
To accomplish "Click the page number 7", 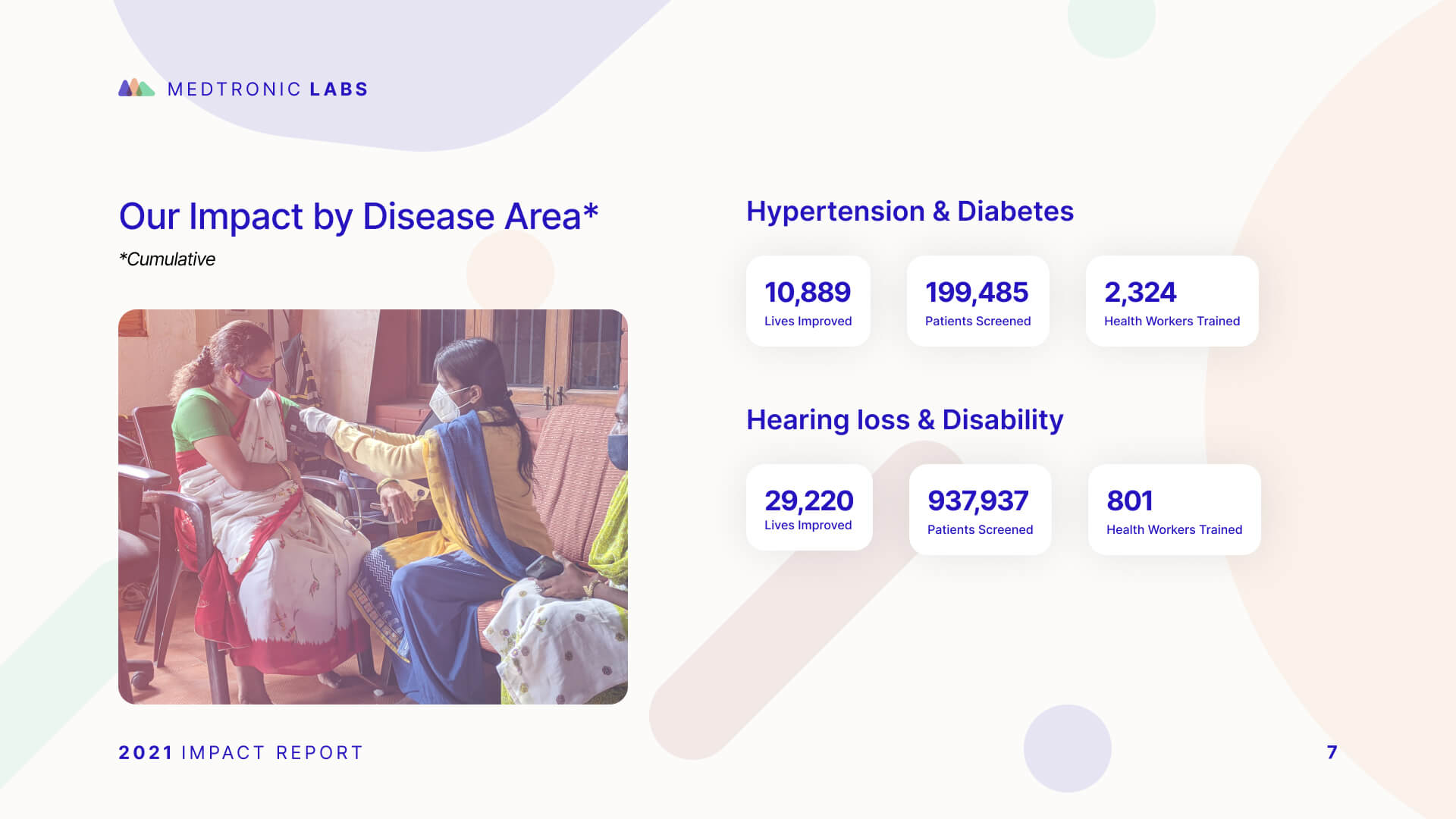I will [x=1332, y=752].
